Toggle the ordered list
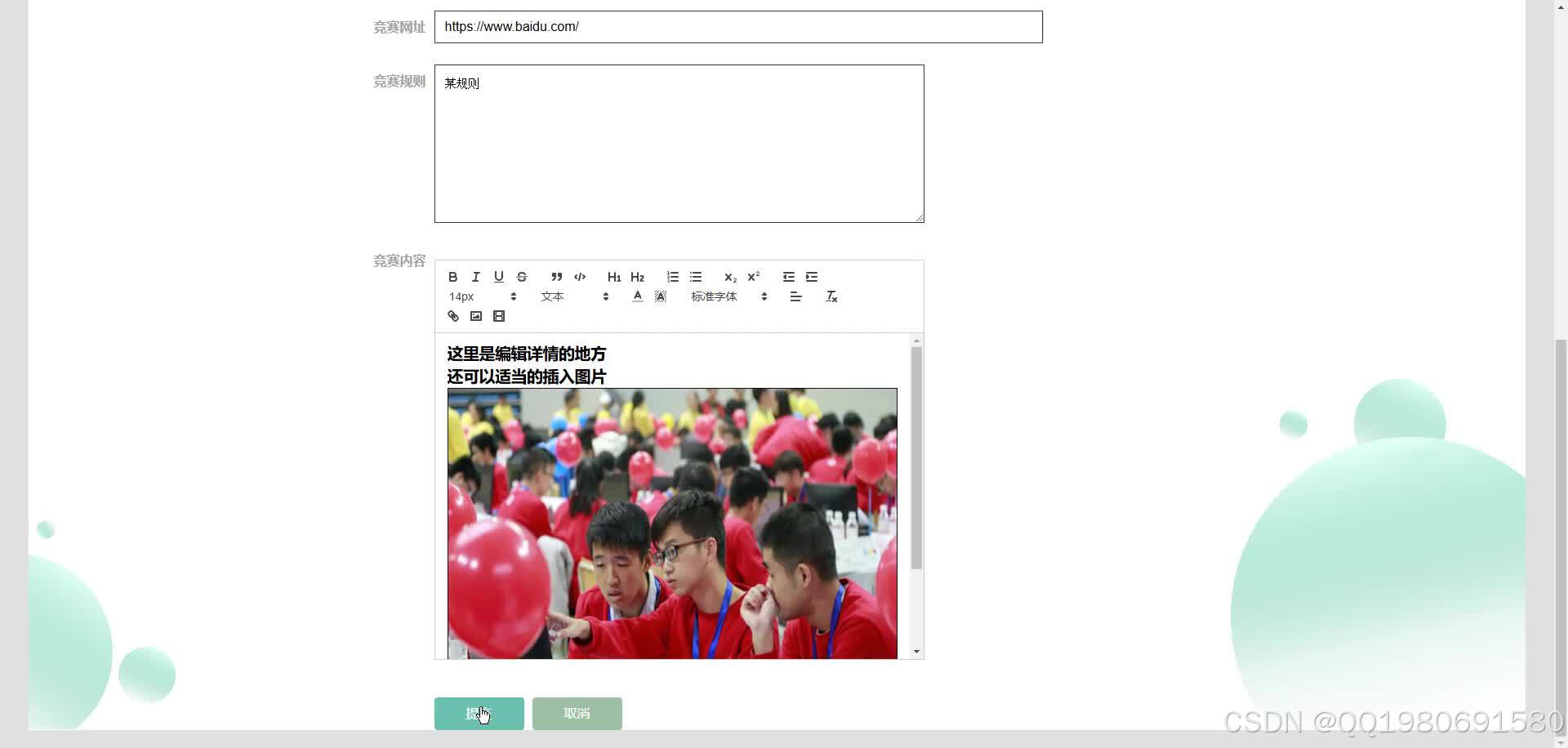The image size is (1568, 748). pos(672,277)
